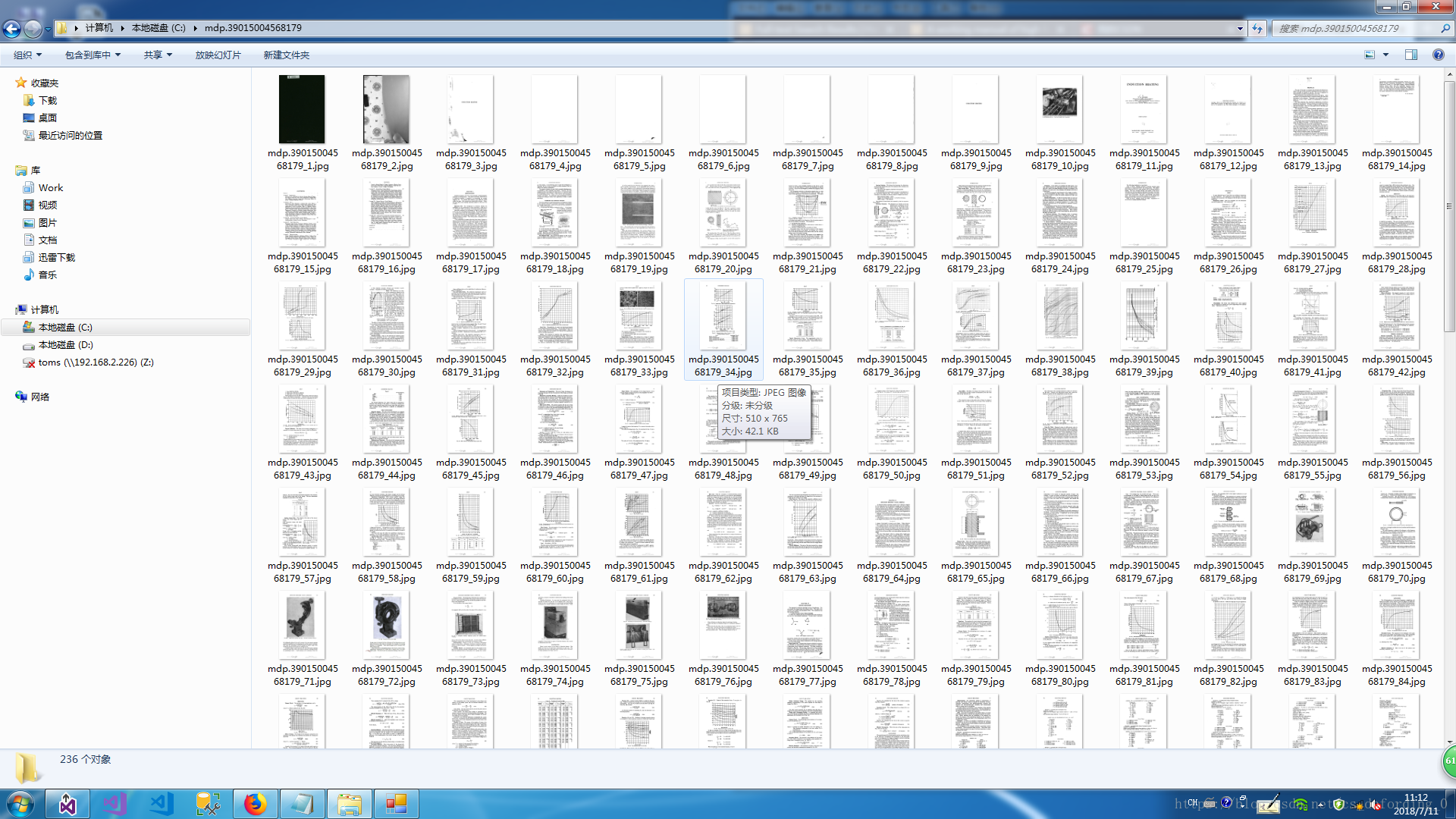Click 新建文件夹 button
Screen dimensions: 1456x819
286,55
